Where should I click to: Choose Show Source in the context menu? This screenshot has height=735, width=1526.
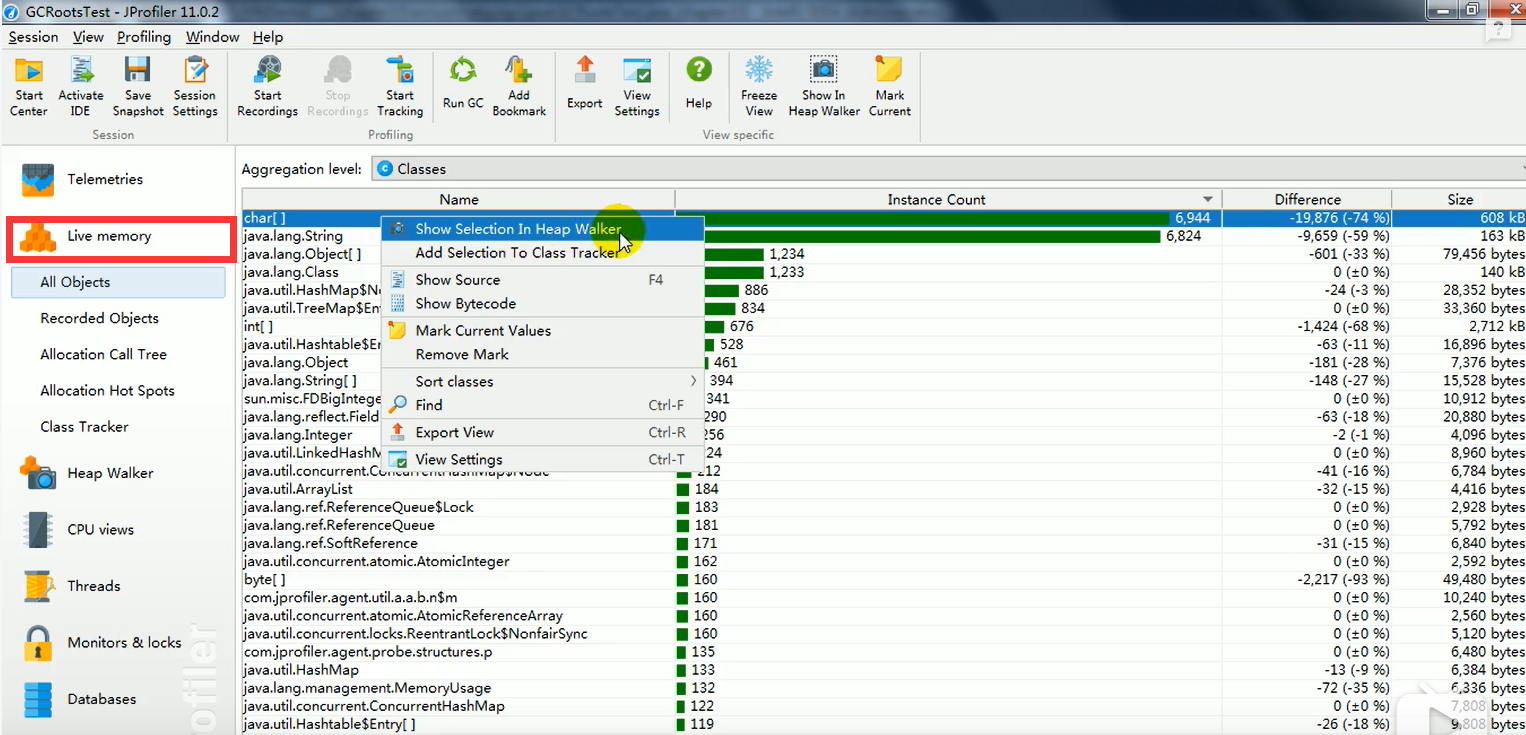pyautogui.click(x=543, y=280)
